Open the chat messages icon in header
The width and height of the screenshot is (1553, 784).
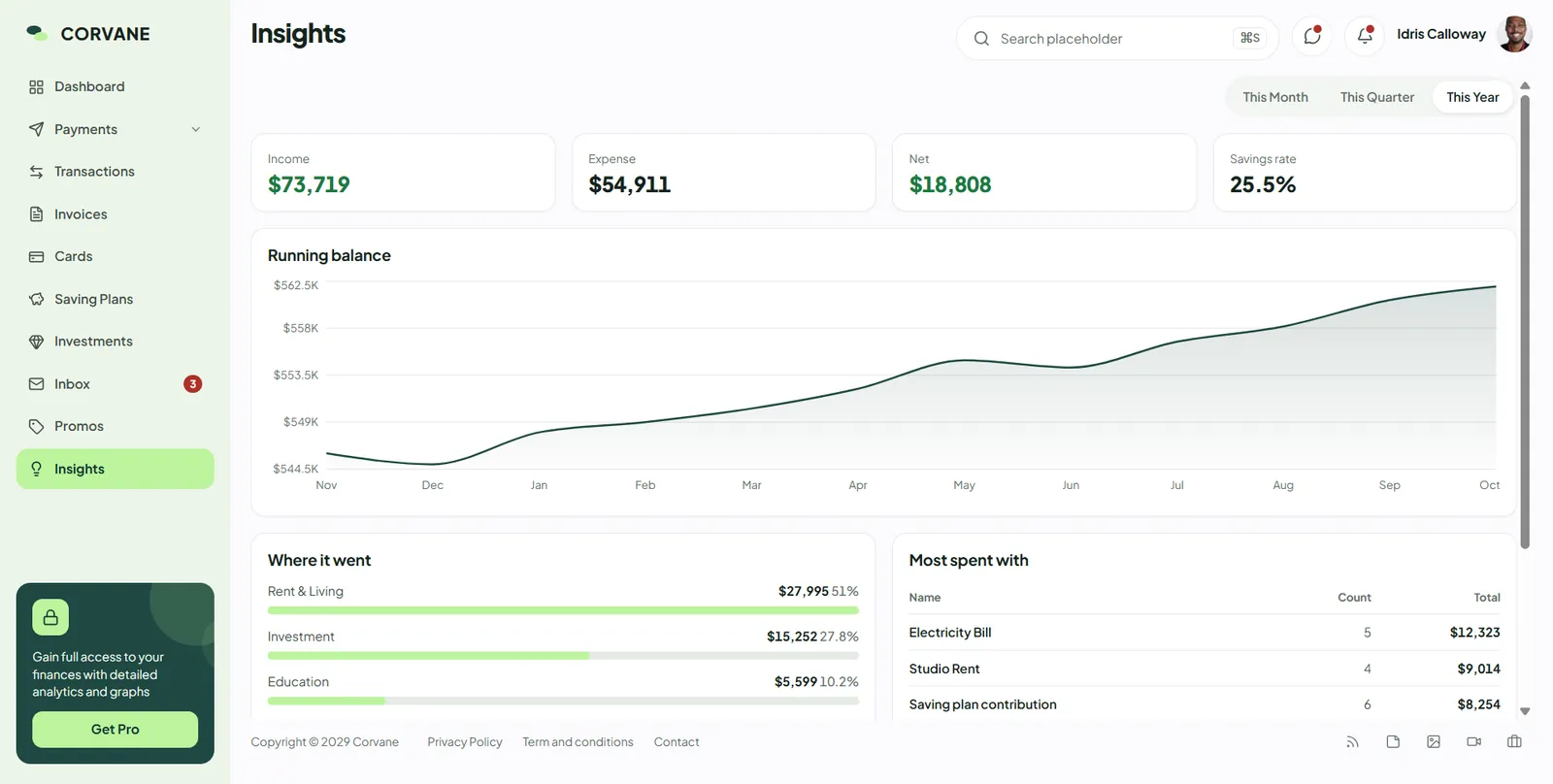[1311, 37]
